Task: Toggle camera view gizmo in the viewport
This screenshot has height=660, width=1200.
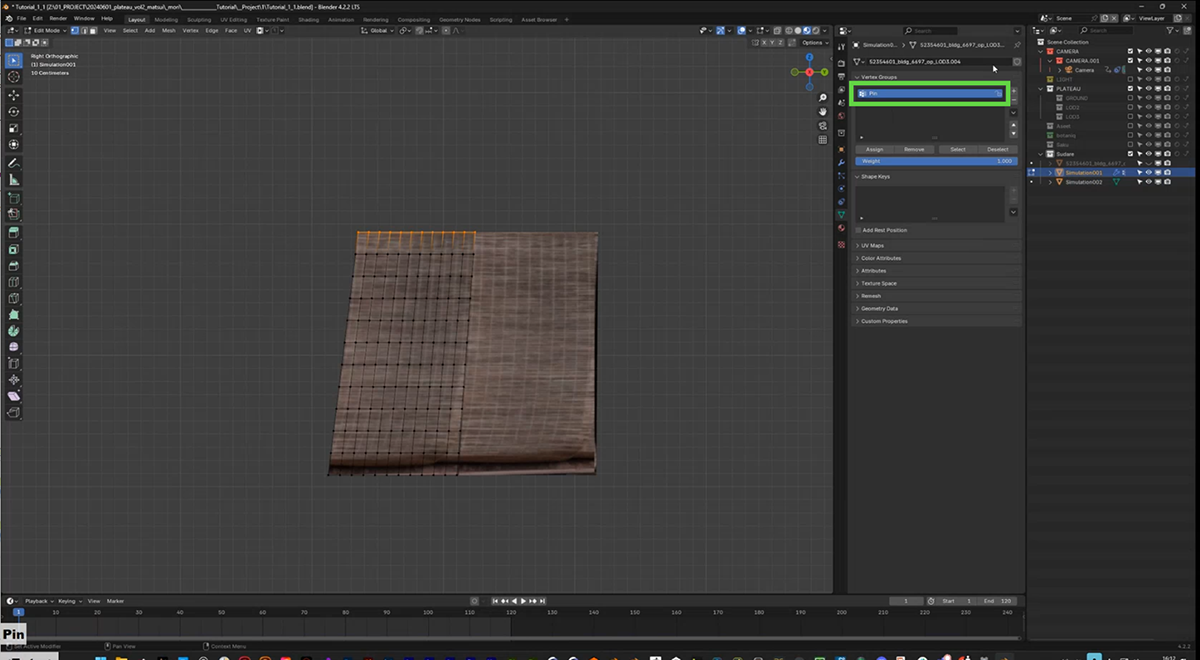Action: tap(822, 126)
